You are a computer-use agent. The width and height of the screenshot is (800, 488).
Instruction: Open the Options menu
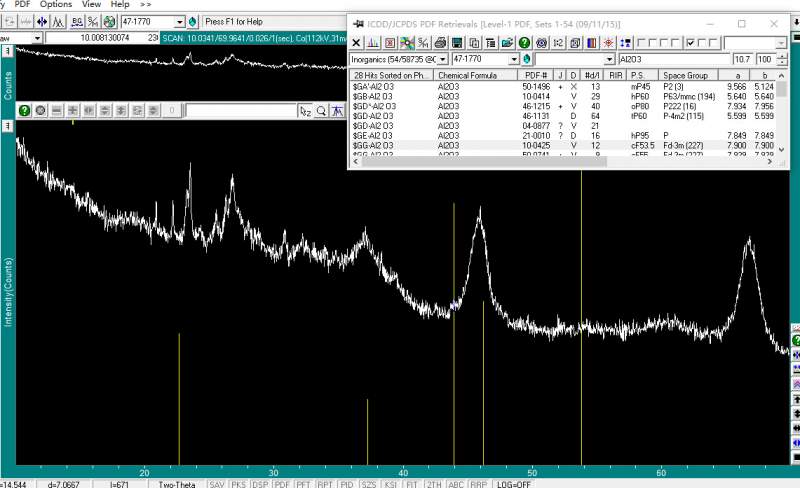point(56,4)
